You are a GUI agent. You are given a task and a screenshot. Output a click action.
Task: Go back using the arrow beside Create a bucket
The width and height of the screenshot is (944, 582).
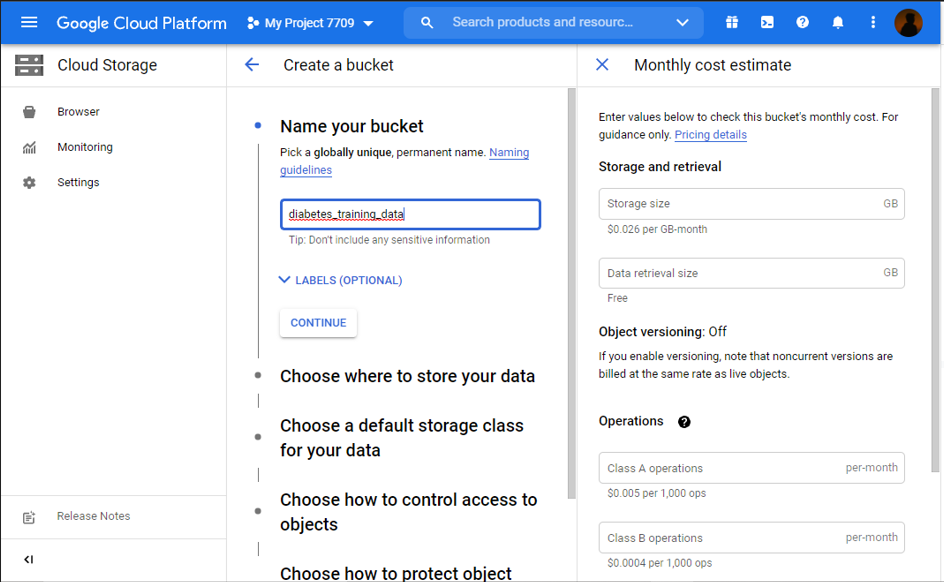[252, 64]
